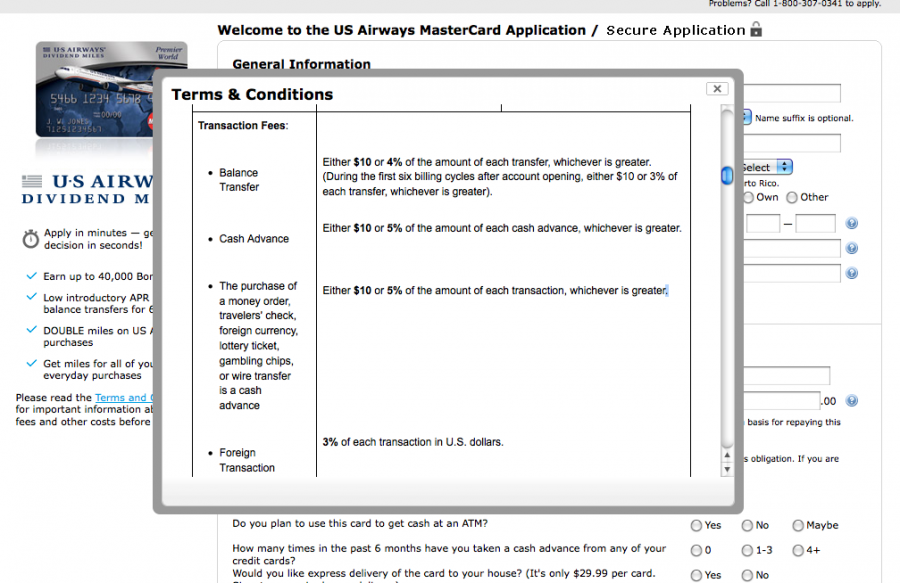900x583 pixels.
Task: Click the scroll up arrow in Terms dialog
Action: tap(727, 455)
